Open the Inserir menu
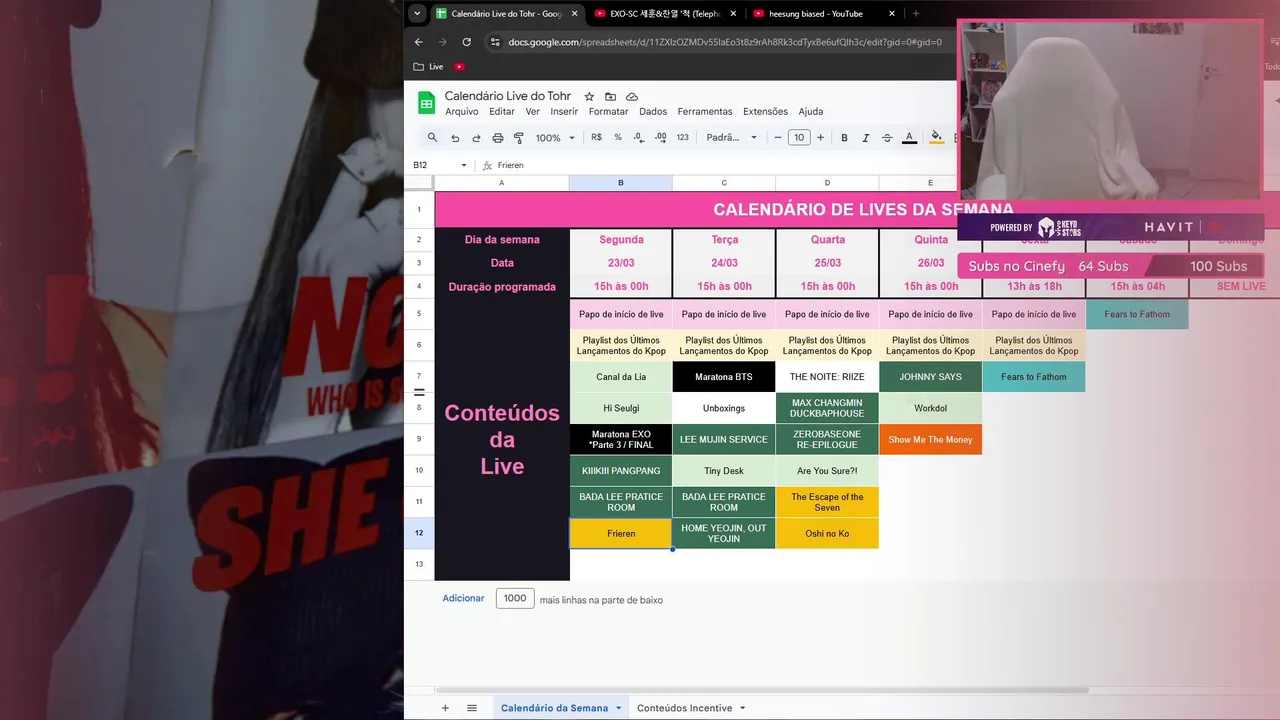1280x720 pixels. (x=564, y=112)
